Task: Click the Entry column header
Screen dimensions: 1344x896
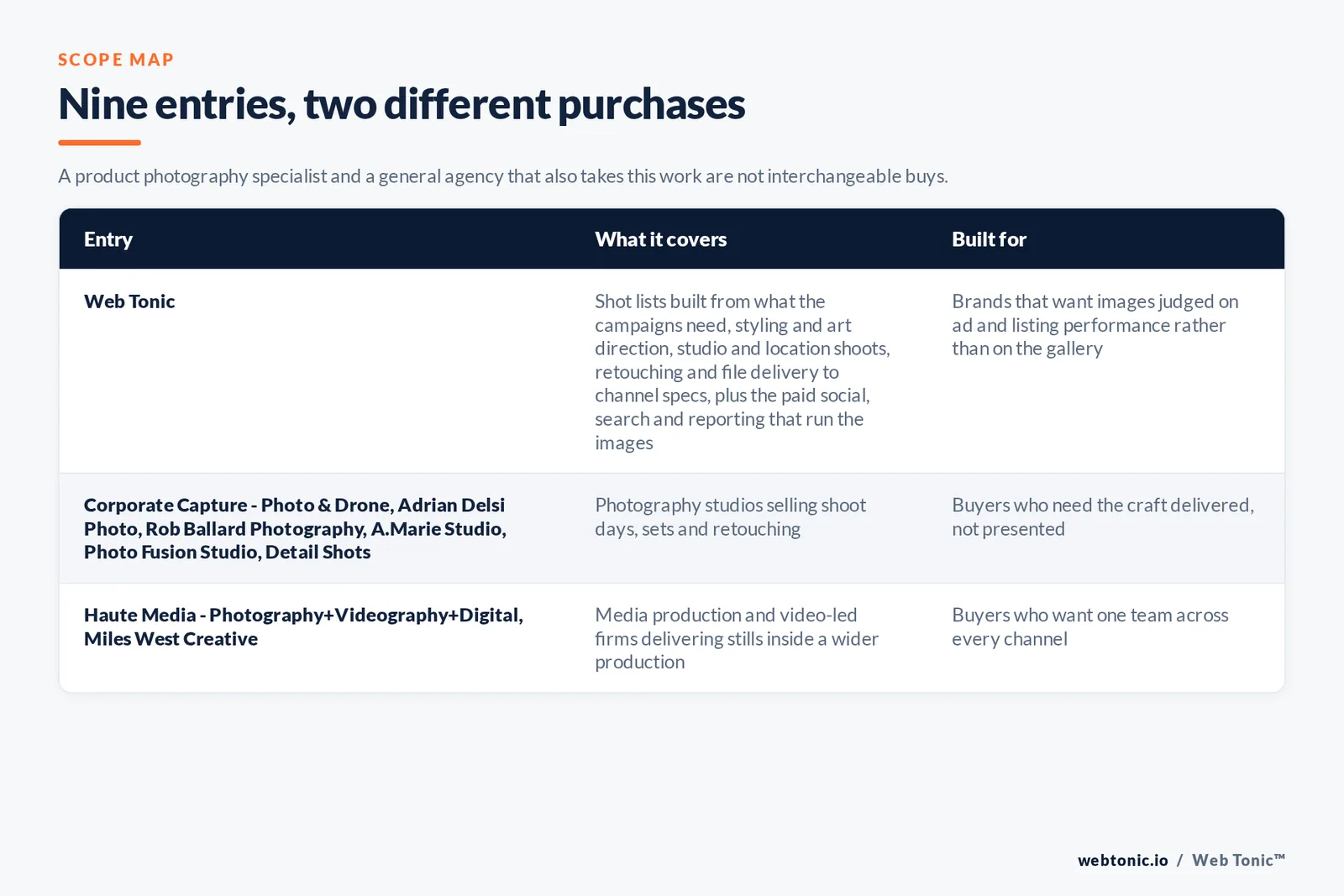Action: (108, 239)
